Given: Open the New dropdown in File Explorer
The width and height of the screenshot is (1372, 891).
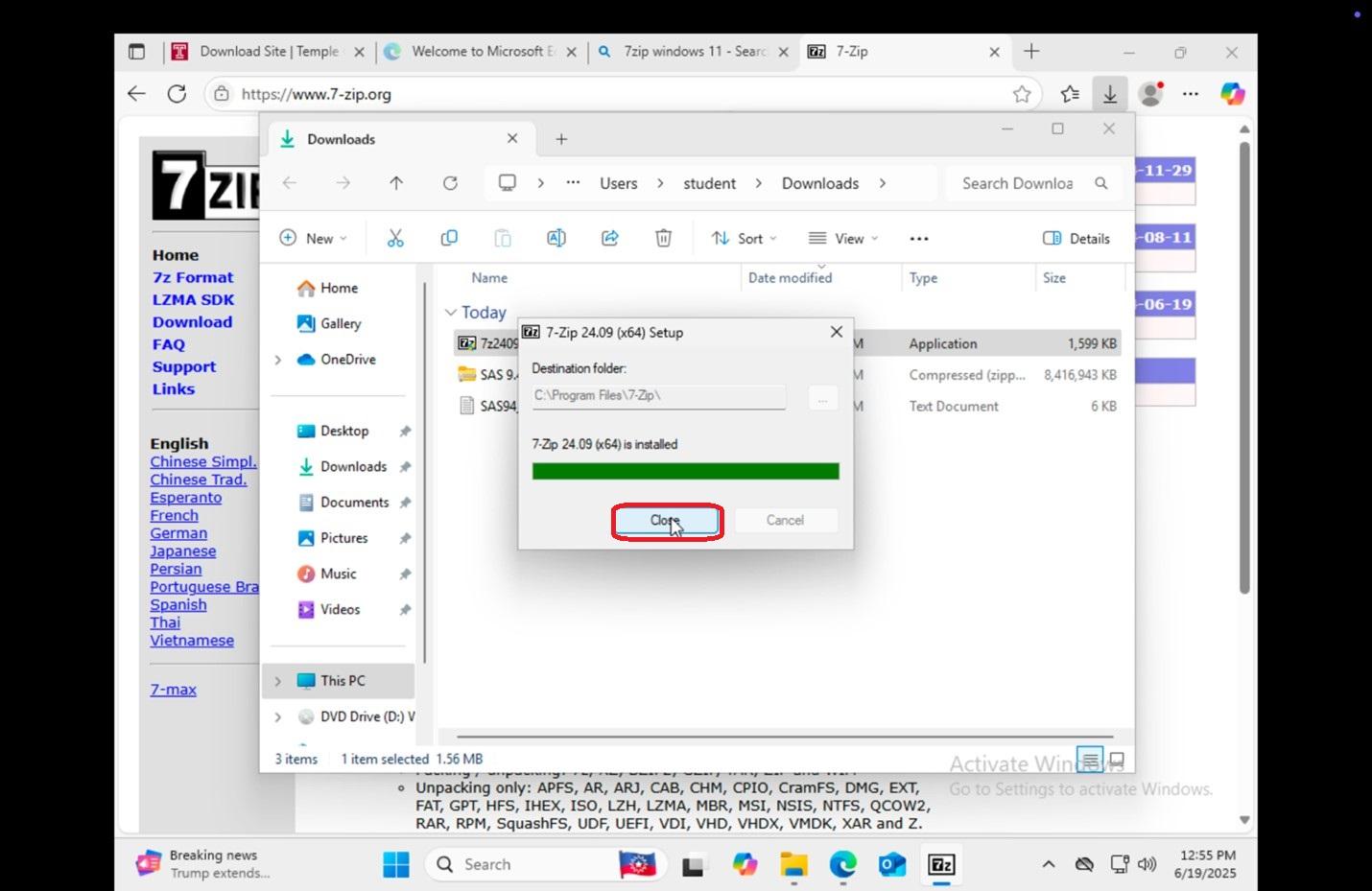Looking at the screenshot, I should [314, 239].
